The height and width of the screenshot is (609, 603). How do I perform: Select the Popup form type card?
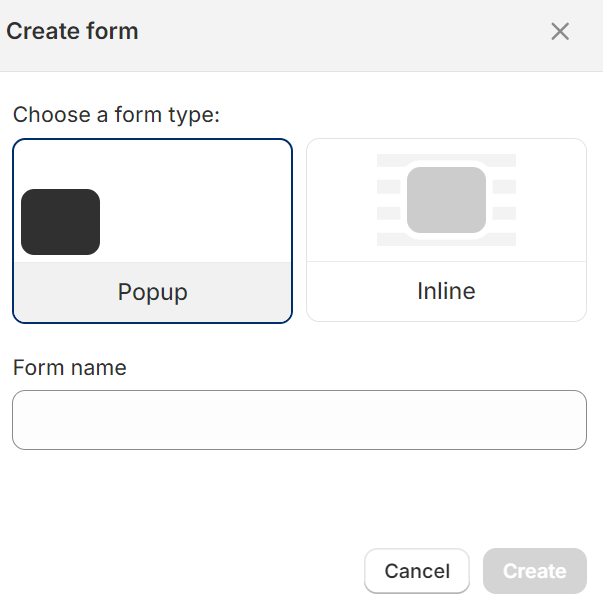click(152, 230)
